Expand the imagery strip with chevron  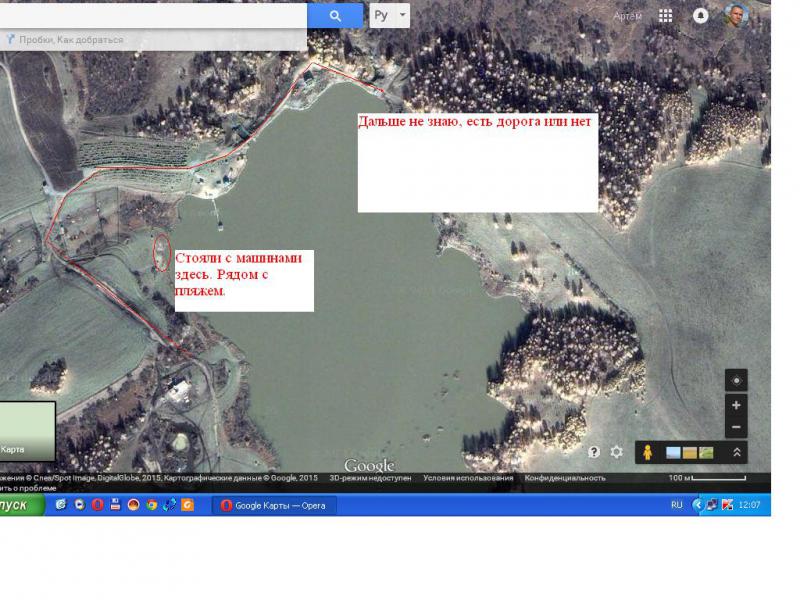737,452
